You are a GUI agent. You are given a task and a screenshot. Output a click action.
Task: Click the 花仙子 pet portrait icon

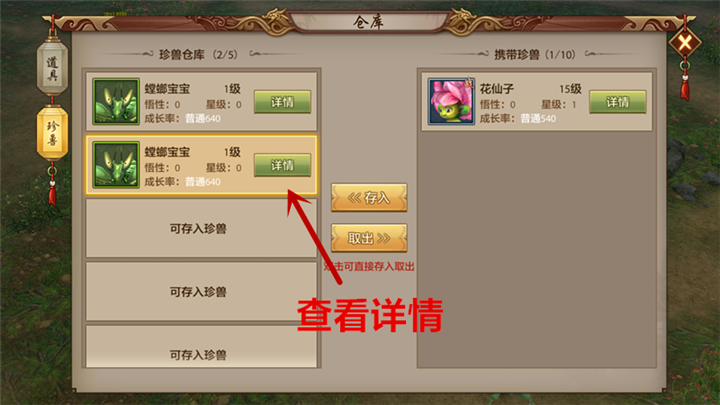coord(451,101)
